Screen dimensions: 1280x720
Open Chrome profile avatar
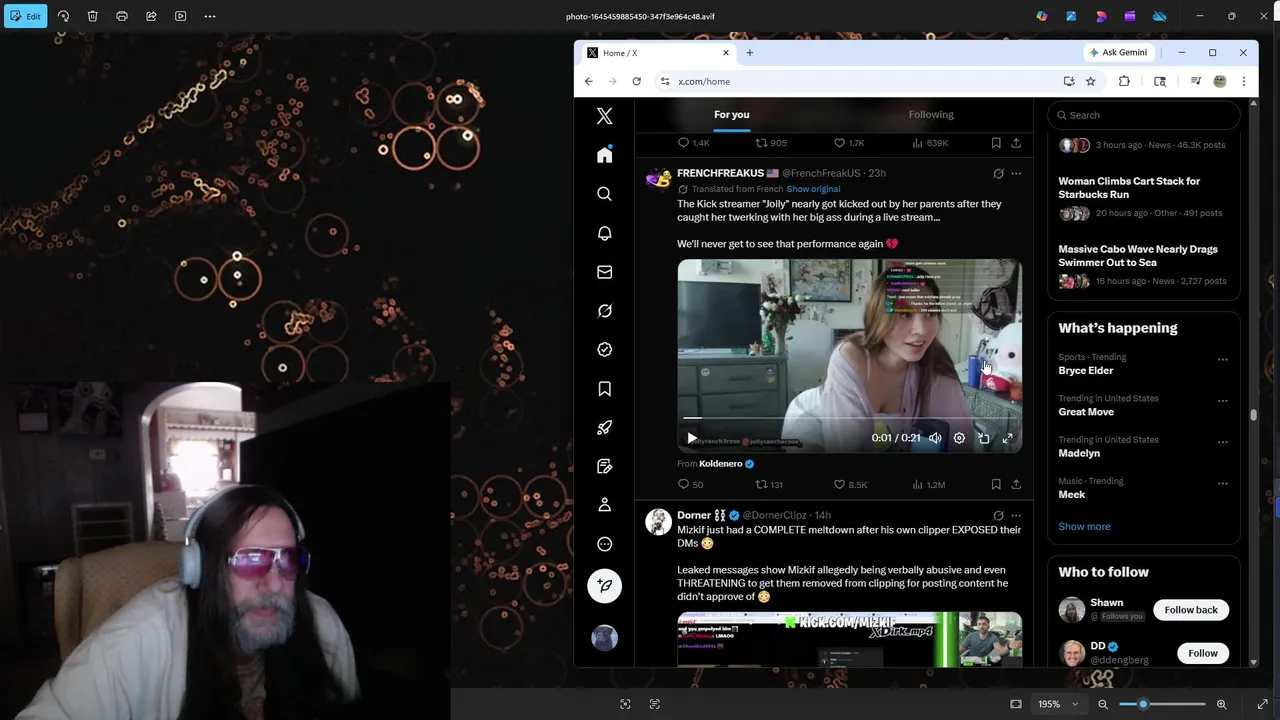point(1220,82)
